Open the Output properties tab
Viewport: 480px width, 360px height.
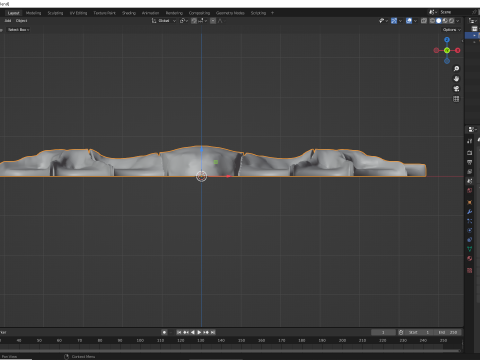(x=470, y=162)
